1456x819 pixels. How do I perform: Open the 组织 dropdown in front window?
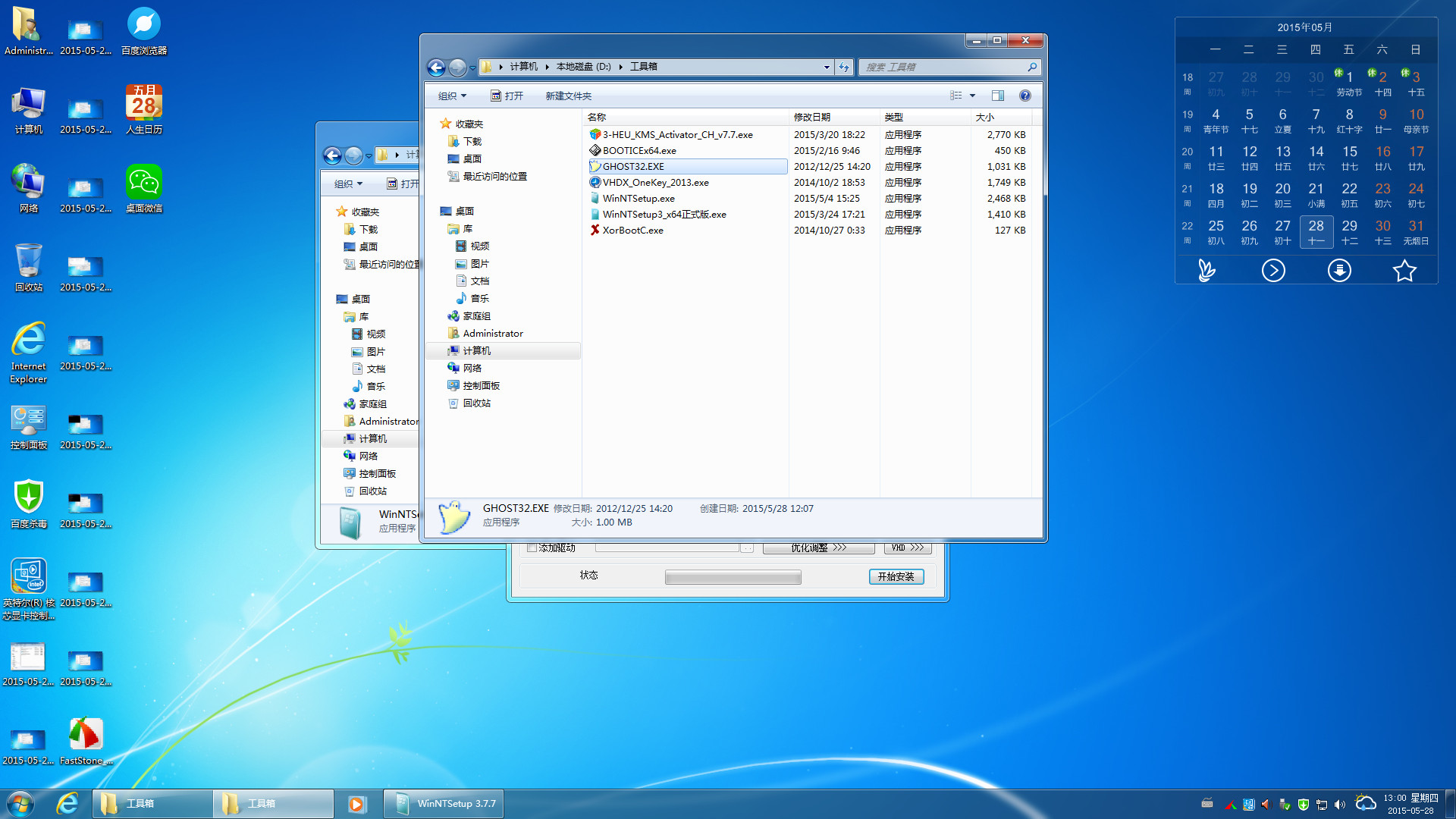tap(453, 96)
